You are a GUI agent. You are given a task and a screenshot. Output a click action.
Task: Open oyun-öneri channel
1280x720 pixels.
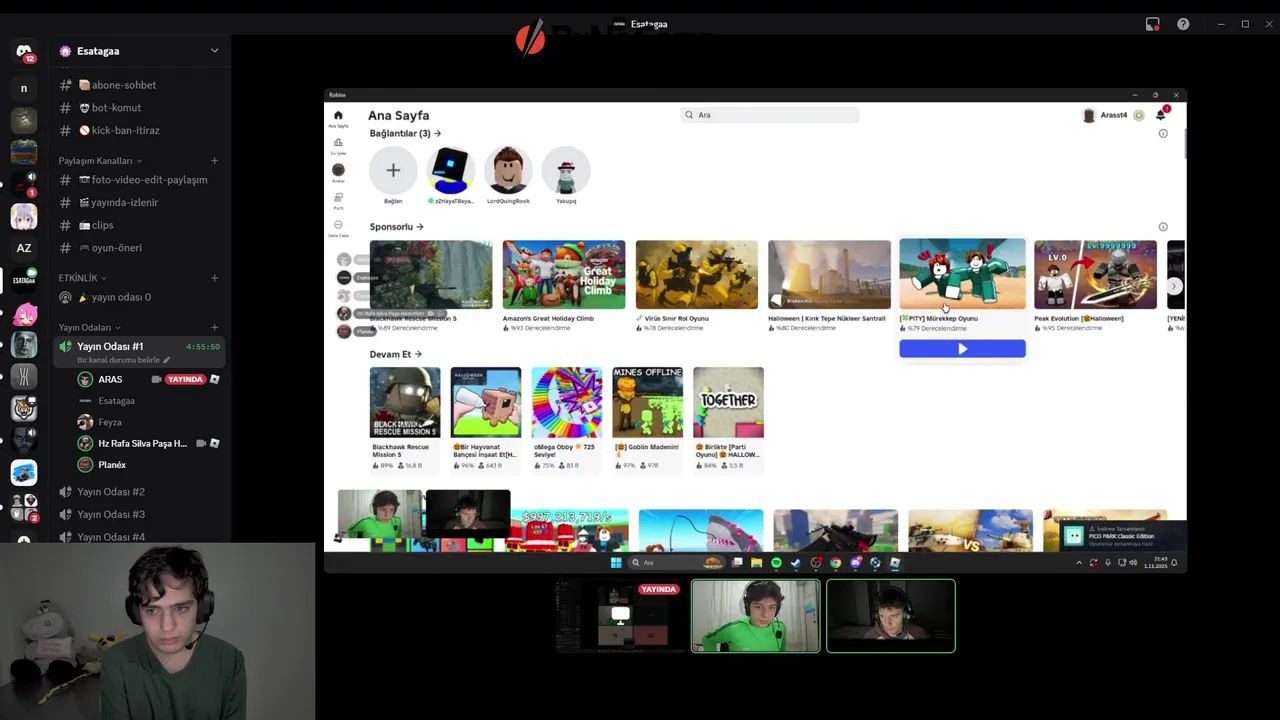click(x=139, y=248)
